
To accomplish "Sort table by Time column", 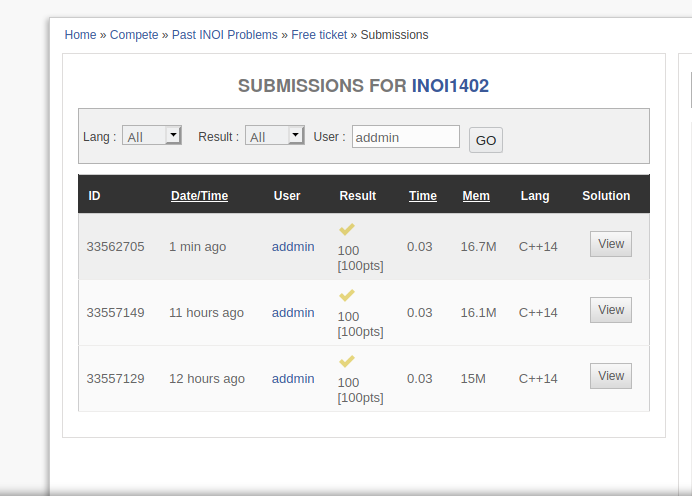I will (x=423, y=195).
